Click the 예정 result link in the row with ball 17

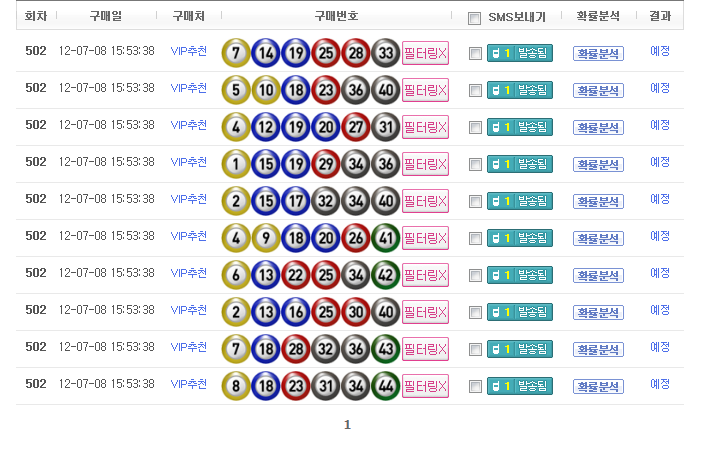(x=660, y=199)
